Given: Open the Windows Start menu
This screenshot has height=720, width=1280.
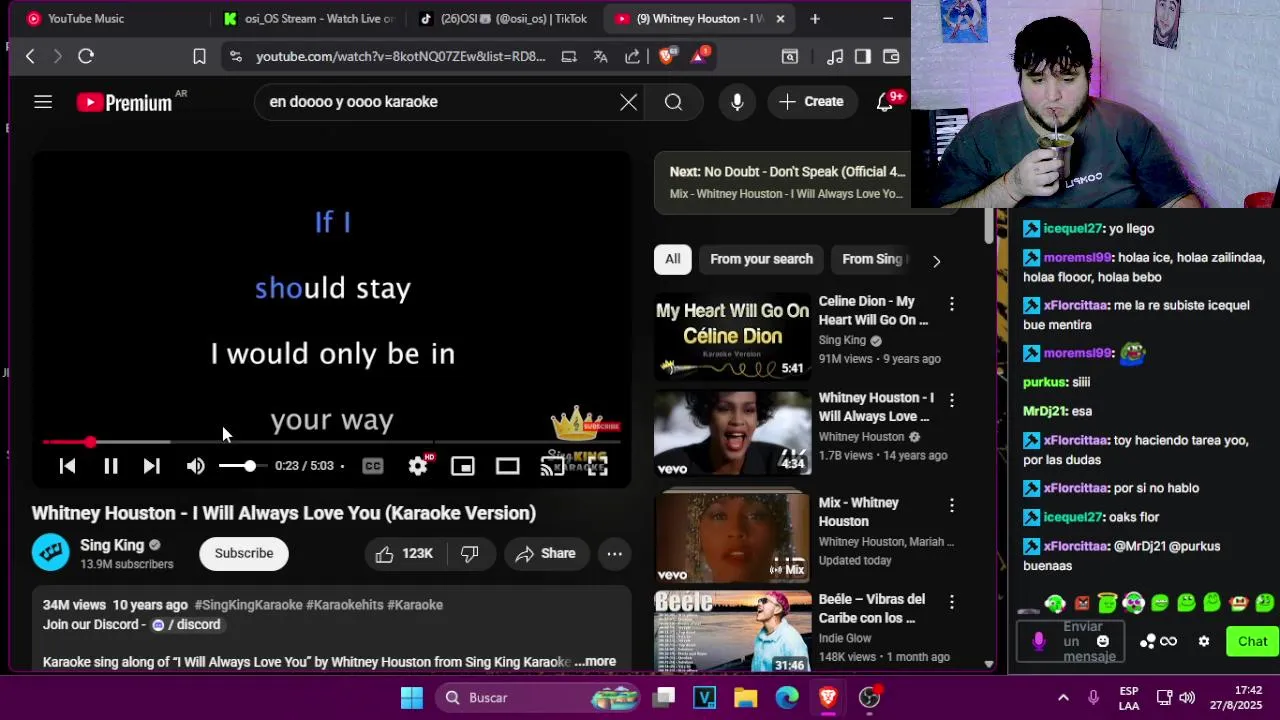Looking at the screenshot, I should click(x=412, y=698).
